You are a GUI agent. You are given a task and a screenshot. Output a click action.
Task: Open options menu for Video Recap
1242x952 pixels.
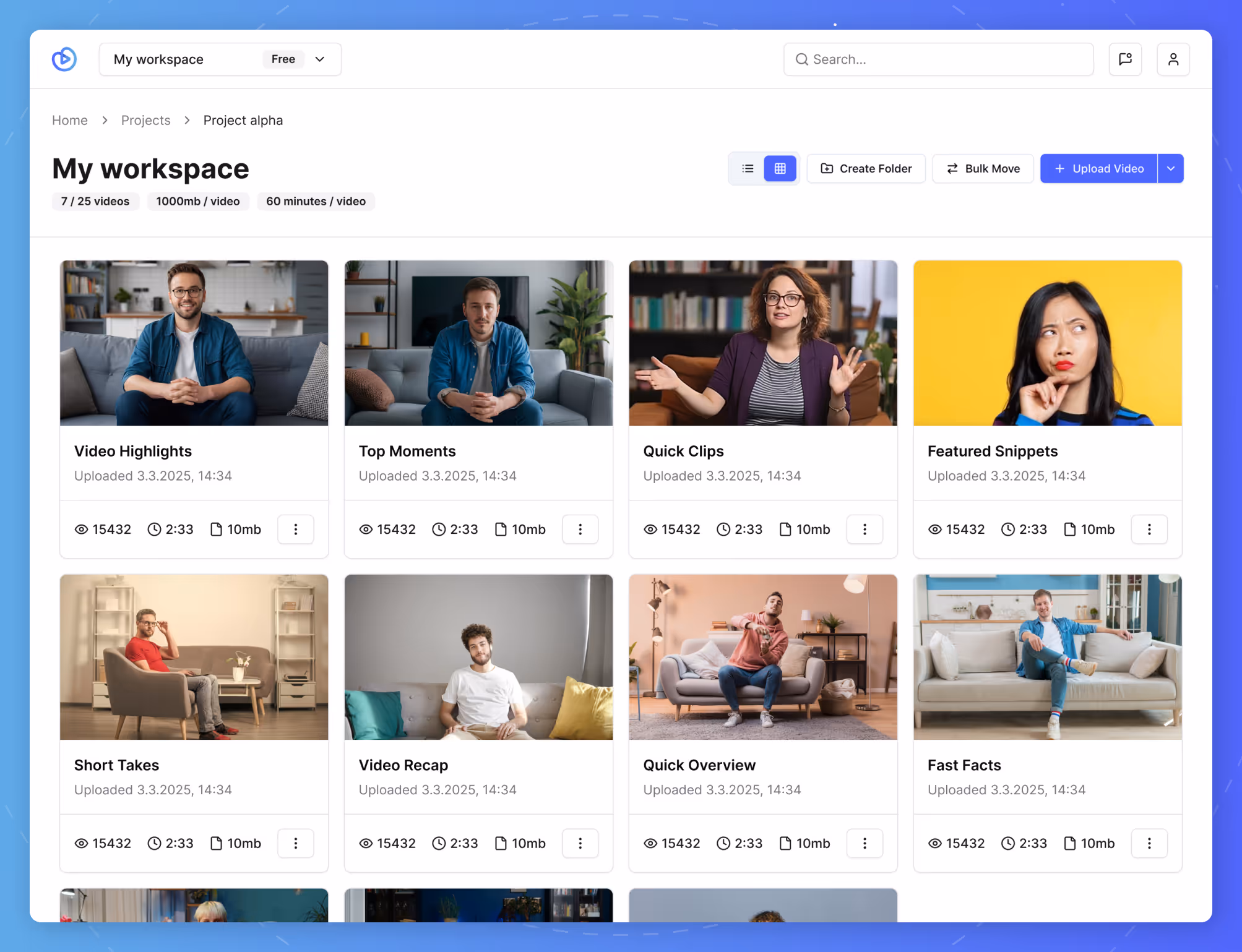(x=580, y=843)
